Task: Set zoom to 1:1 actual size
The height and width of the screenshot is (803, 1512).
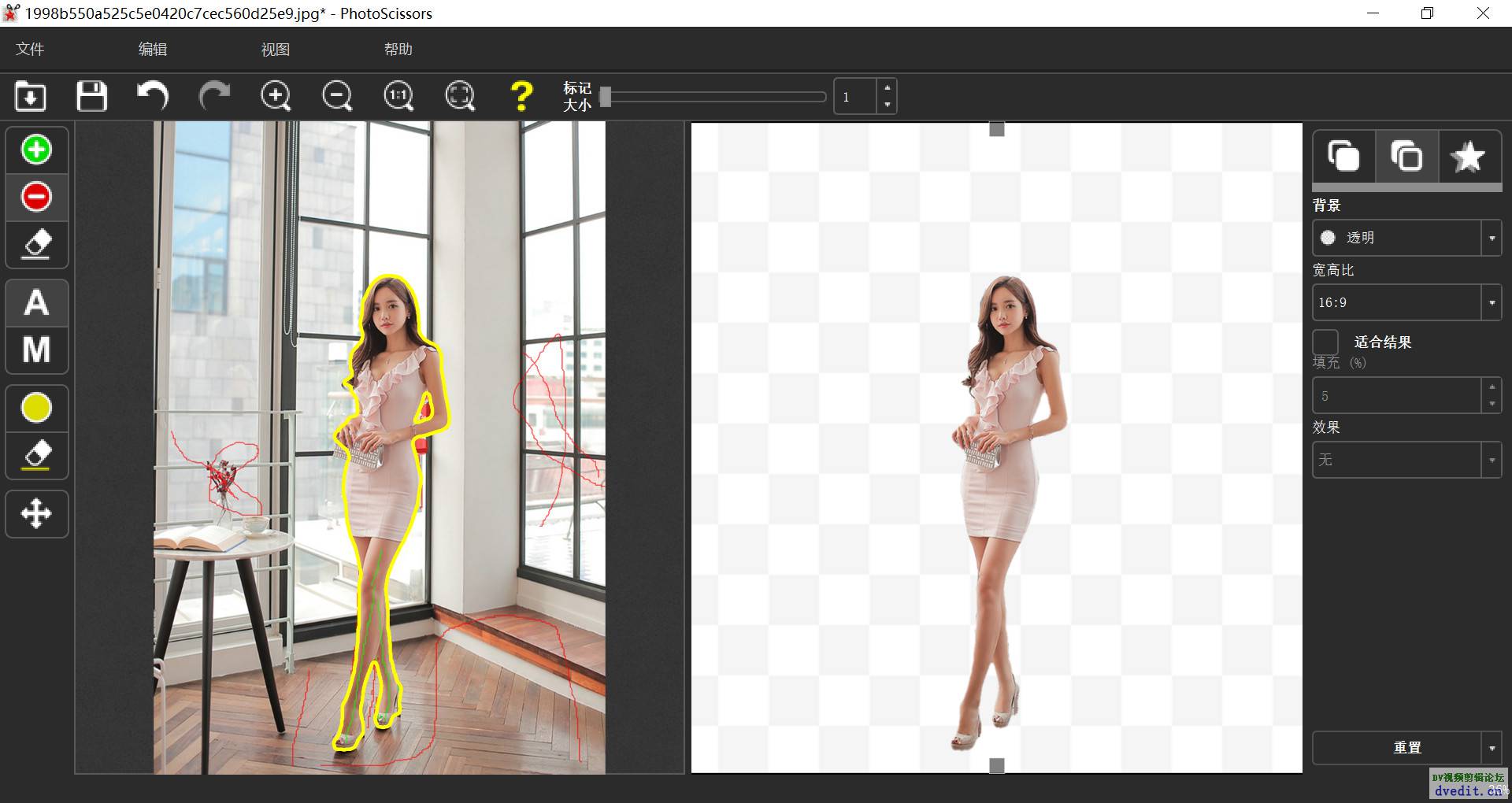Action: pyautogui.click(x=398, y=97)
